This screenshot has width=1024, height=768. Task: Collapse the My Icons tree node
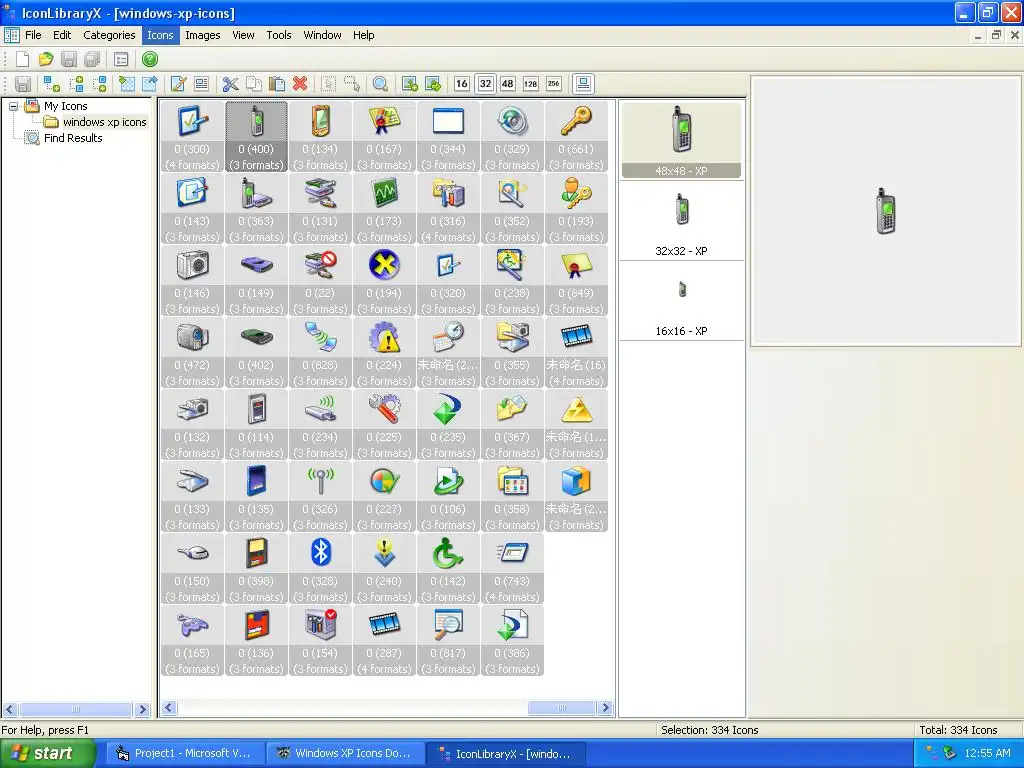(x=13, y=106)
